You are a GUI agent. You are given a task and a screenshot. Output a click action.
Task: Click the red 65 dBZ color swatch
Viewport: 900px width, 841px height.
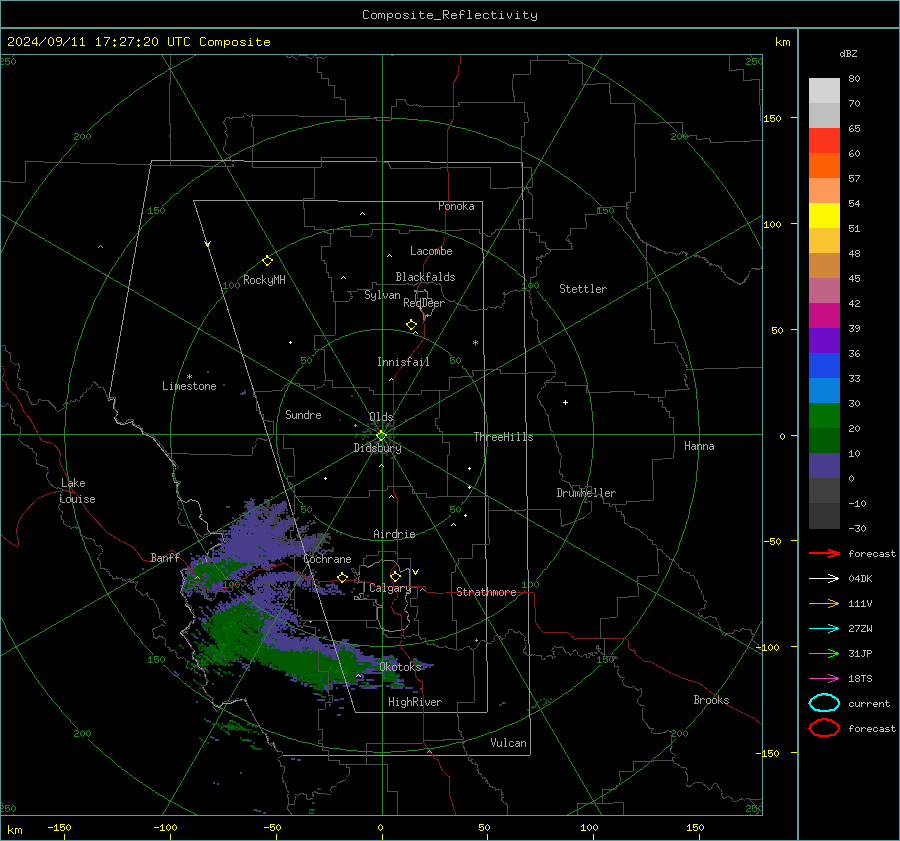(824, 140)
